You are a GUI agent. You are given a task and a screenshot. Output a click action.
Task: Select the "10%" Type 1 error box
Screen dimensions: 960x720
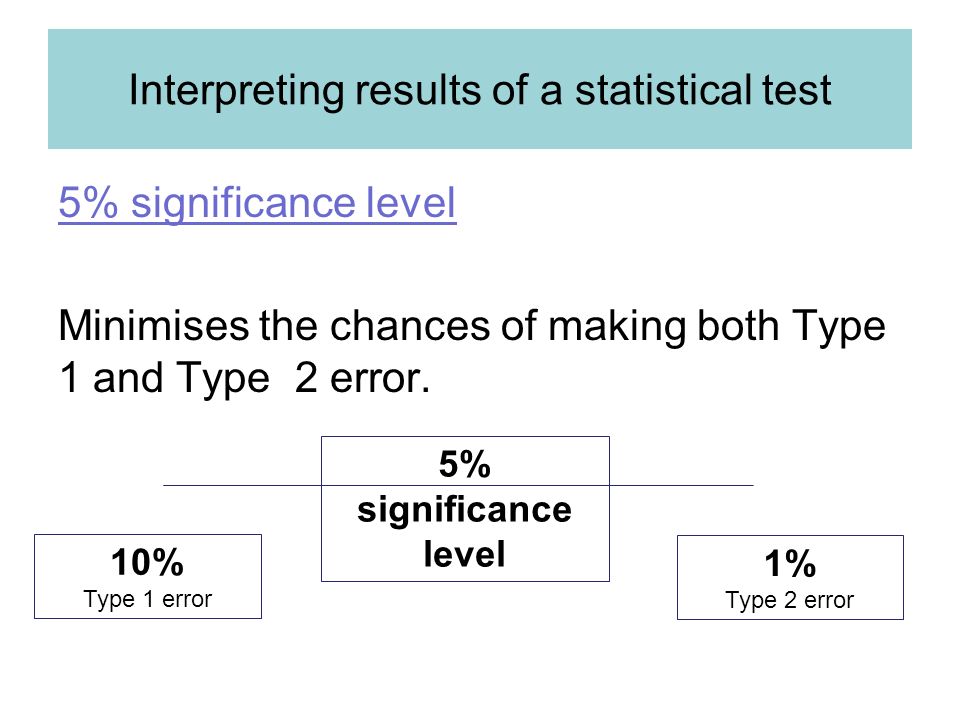click(x=148, y=576)
